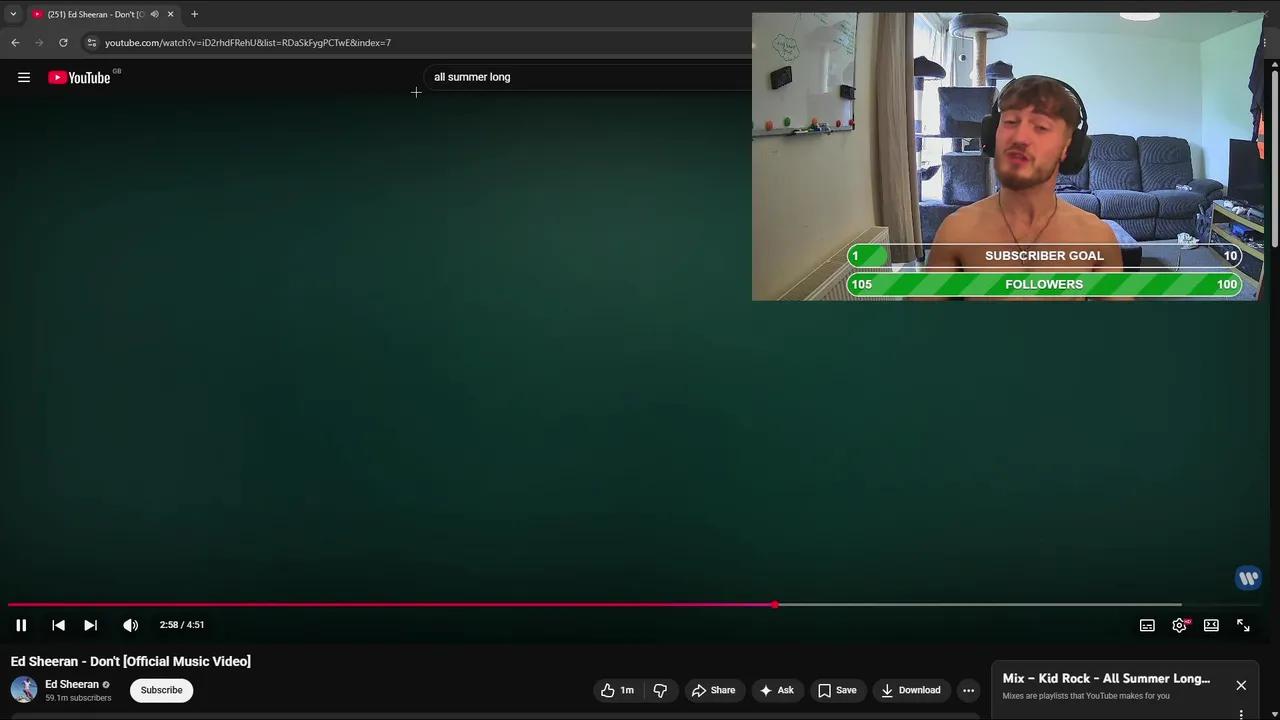
Task: Close the Ed Sheeran - Don't tab
Action: click(x=170, y=14)
